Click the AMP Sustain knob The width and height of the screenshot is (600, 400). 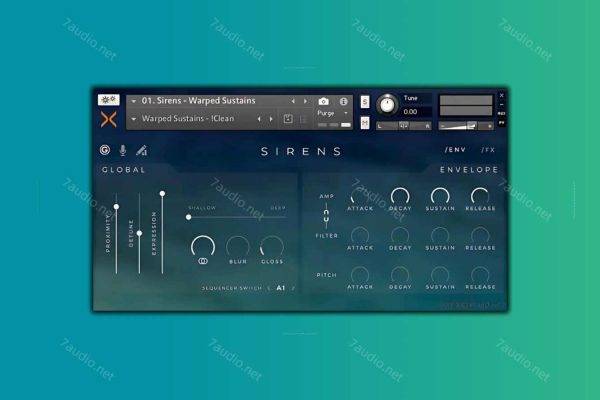(x=440, y=196)
